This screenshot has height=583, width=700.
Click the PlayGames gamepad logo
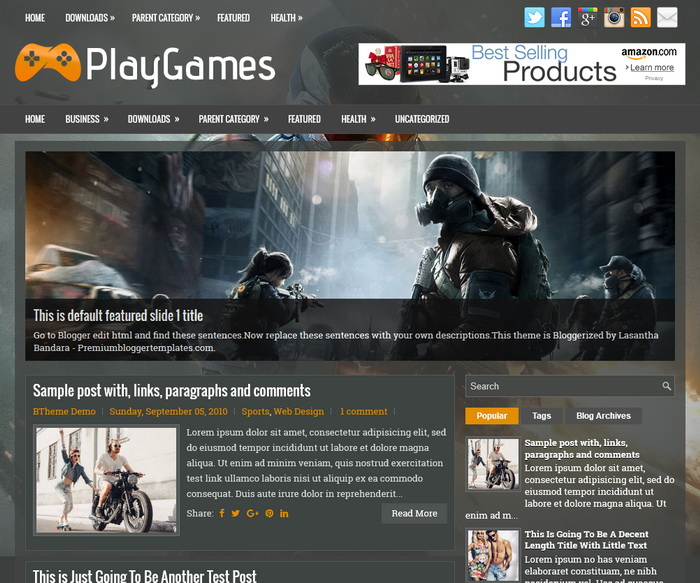48,62
